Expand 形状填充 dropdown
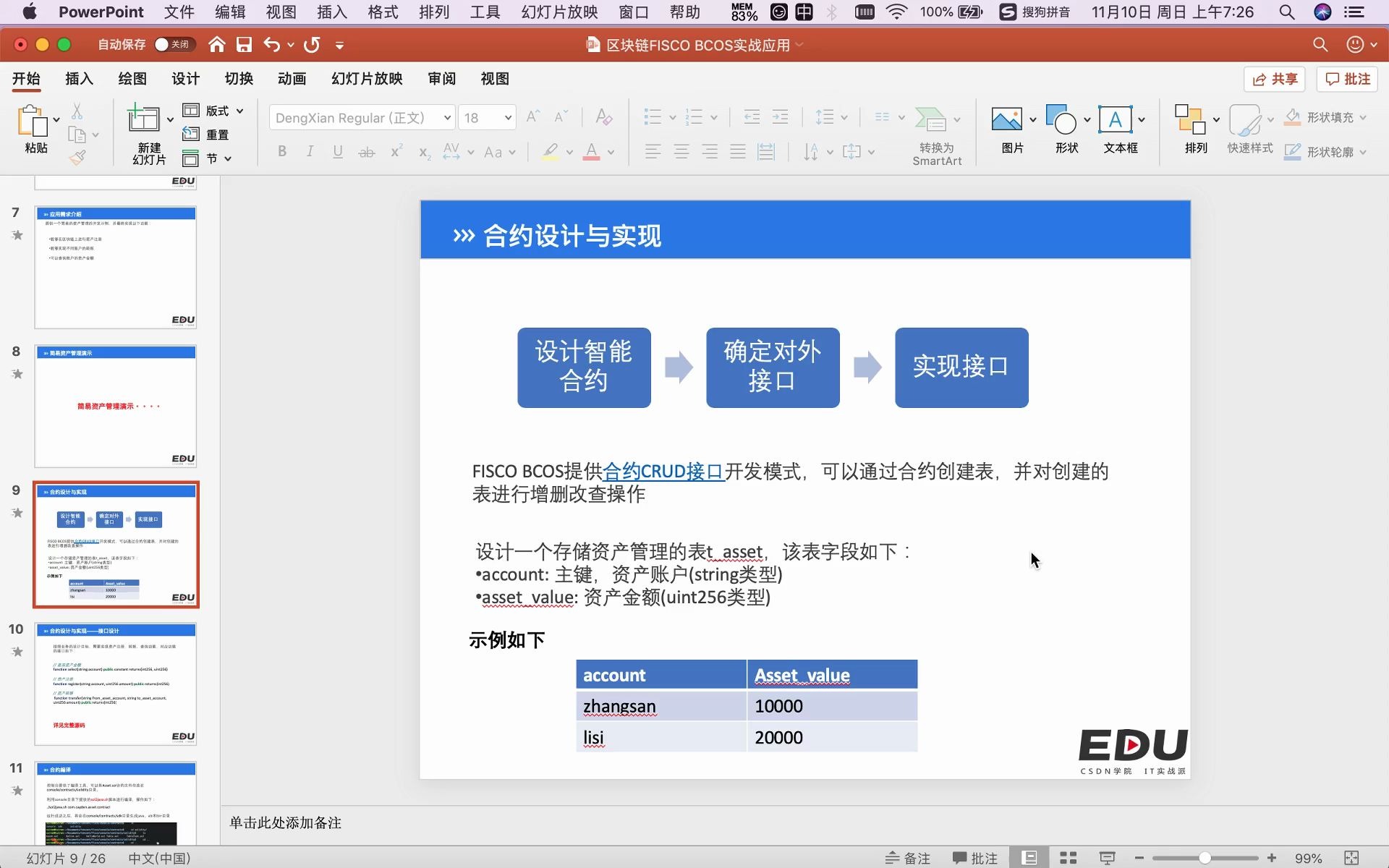Screen dimensions: 1389x868 coord(1363,117)
